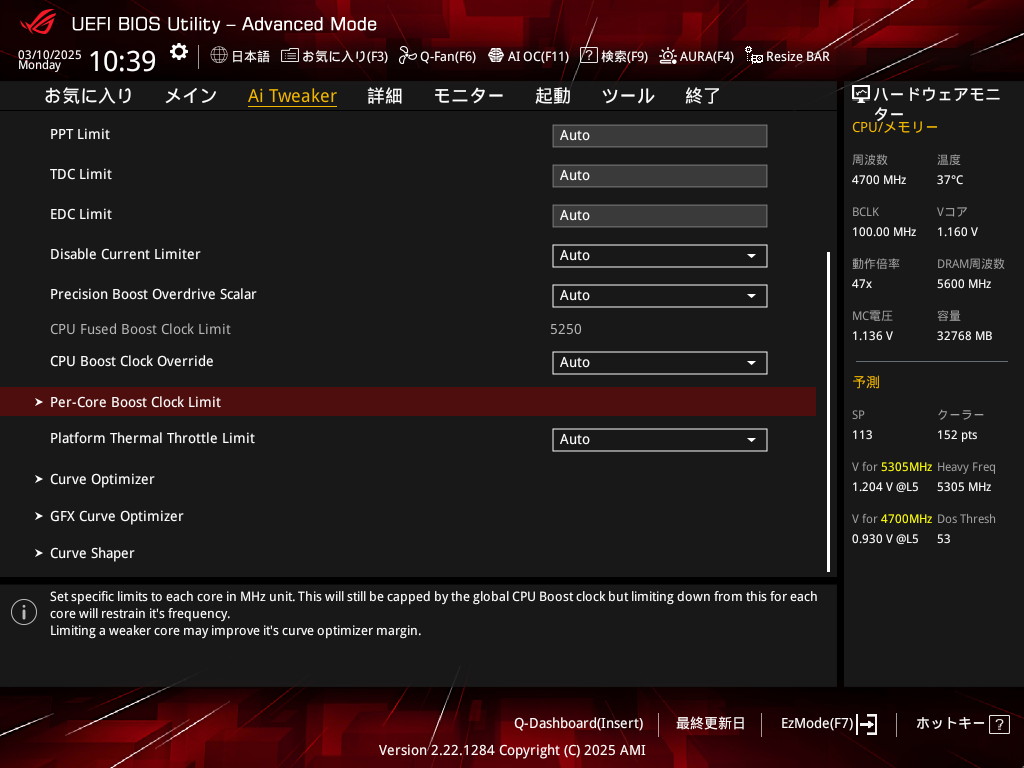This screenshot has height=768, width=1024.
Task: Click the 100.00 MHz BCLK value
Action: 884,232
